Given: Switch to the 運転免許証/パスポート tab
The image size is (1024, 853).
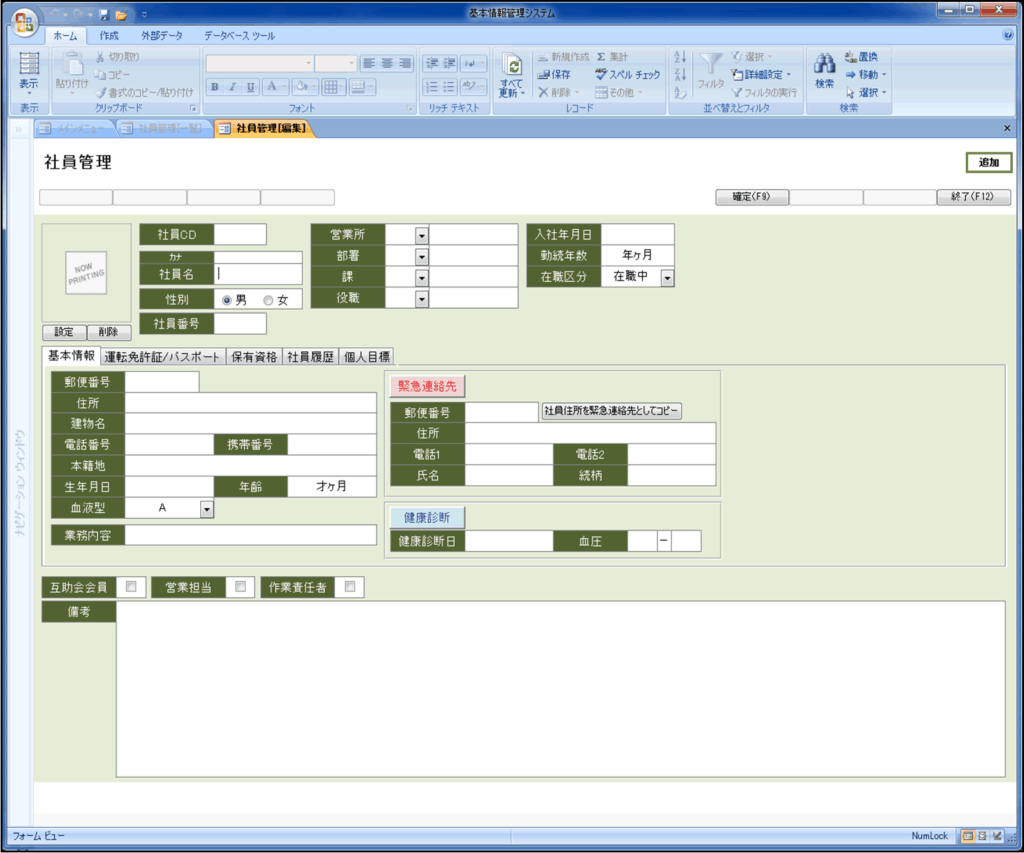Looking at the screenshot, I should pyautogui.click(x=163, y=356).
